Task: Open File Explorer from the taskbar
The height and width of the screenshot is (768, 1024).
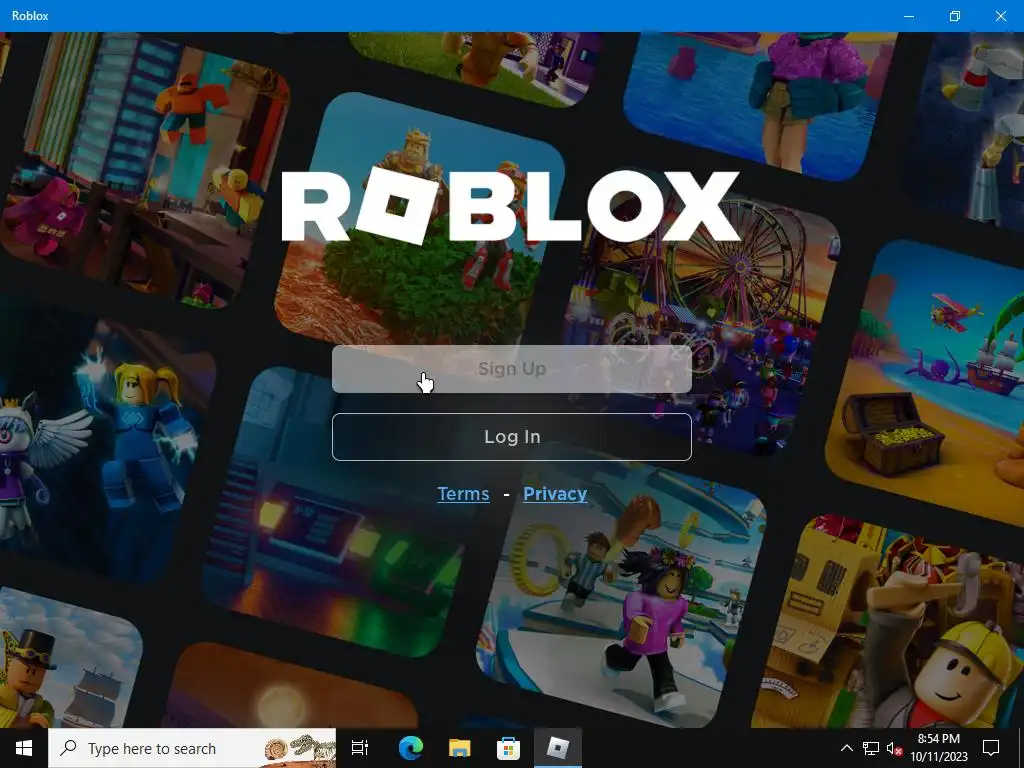Action: 460,748
